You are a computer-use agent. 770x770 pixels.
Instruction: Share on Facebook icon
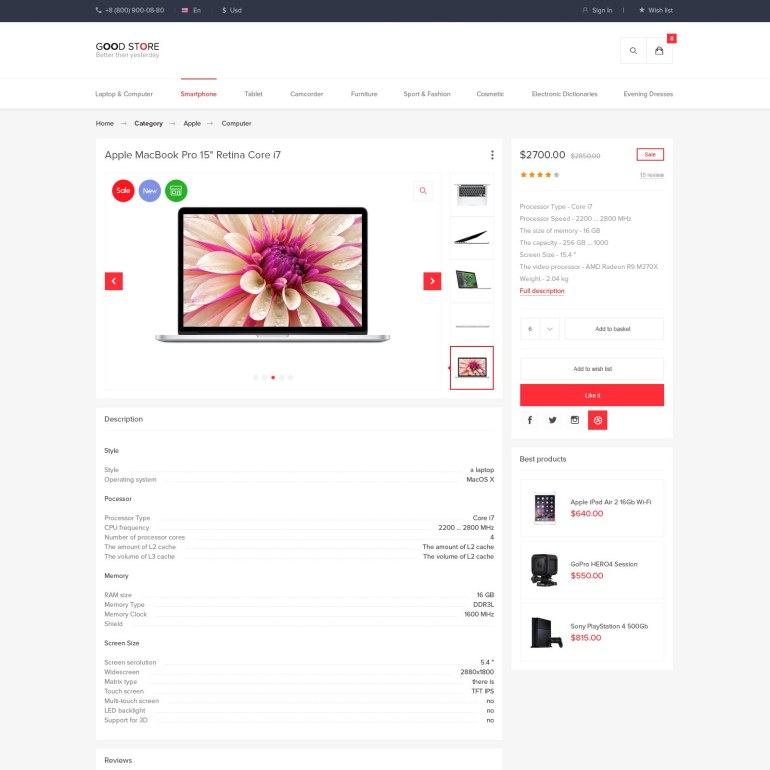coord(529,420)
